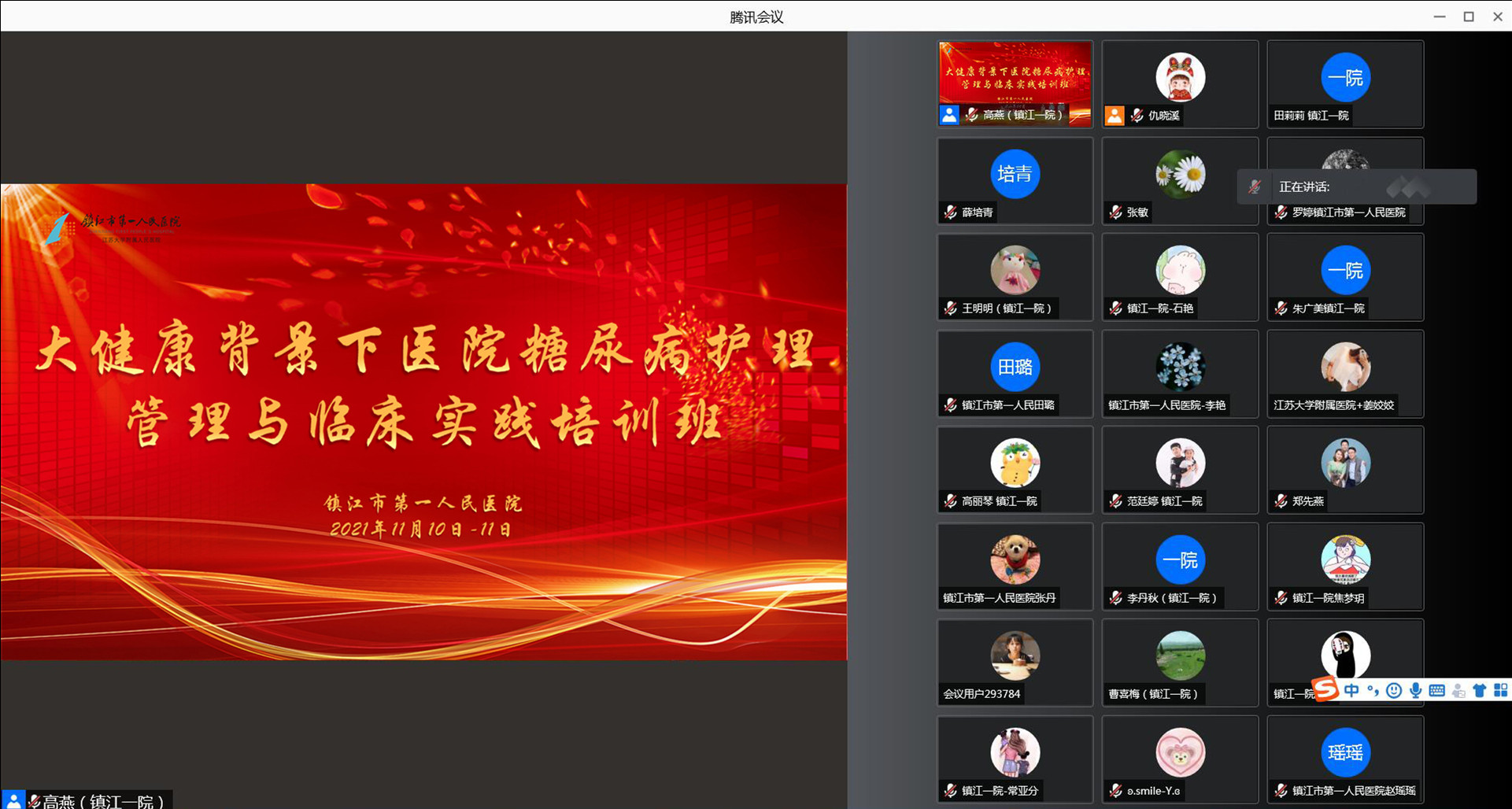
Task: Click muted mic icon for 朱广美镇江一院
Action: pos(1281,308)
